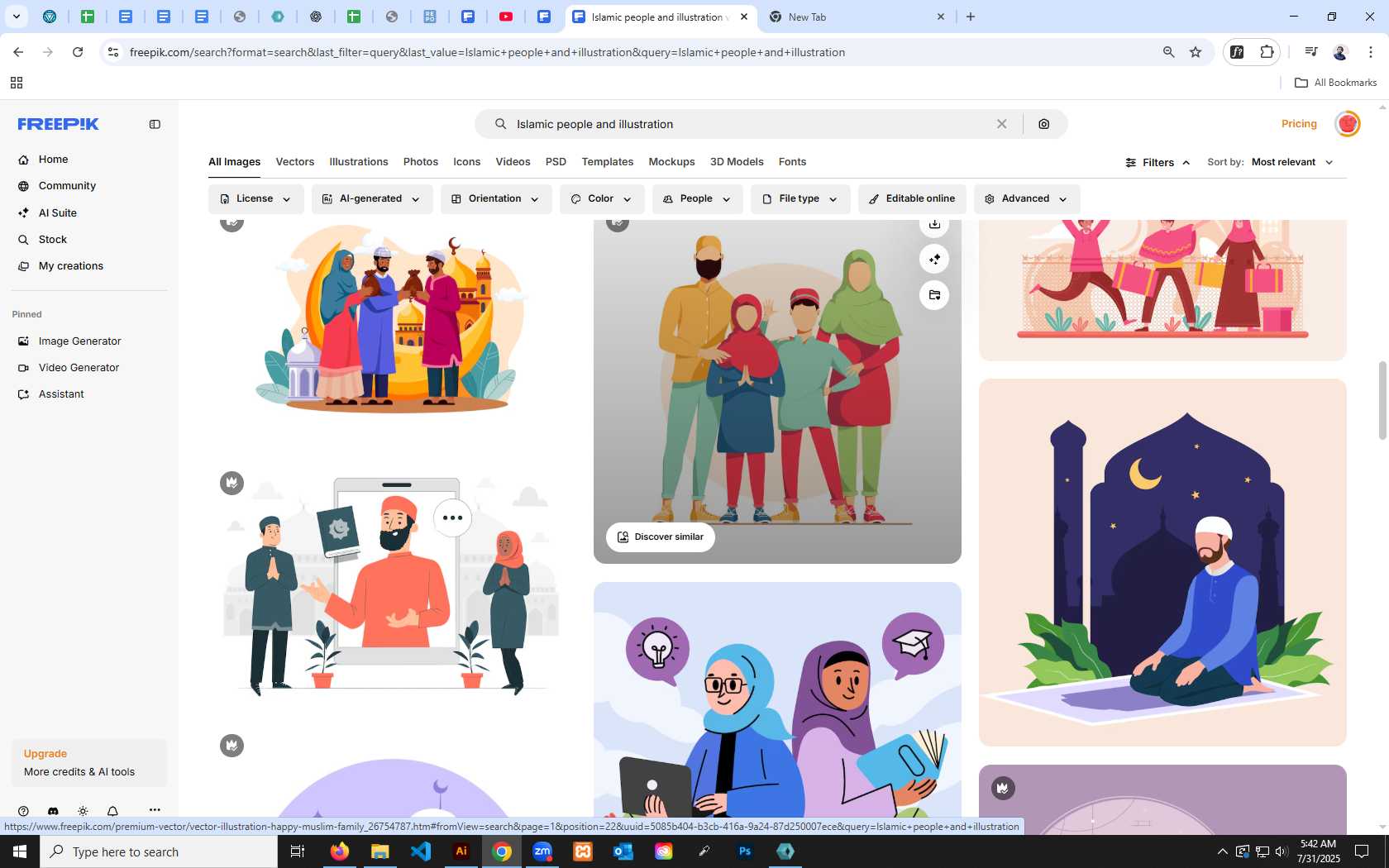
Task: Open notifications bell icon
Action: (x=112, y=811)
